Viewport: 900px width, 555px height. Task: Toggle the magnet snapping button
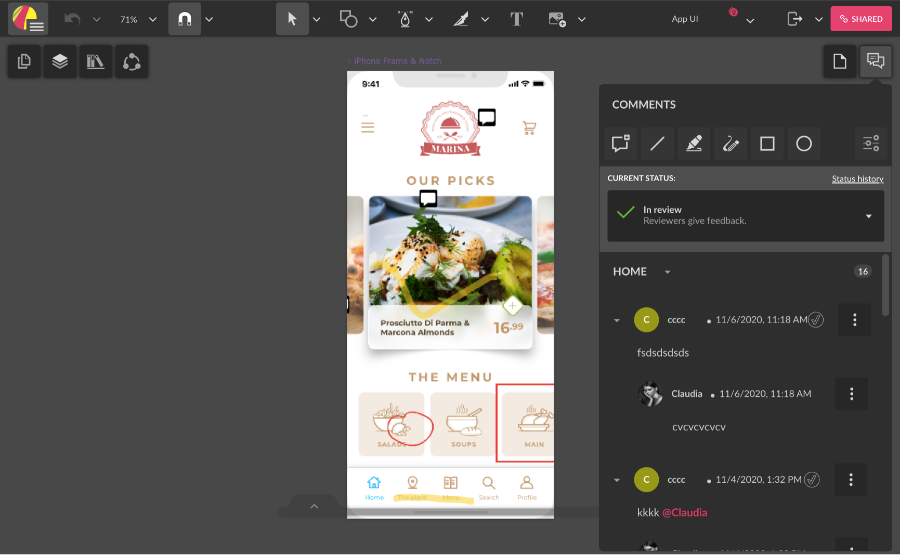pos(184,19)
